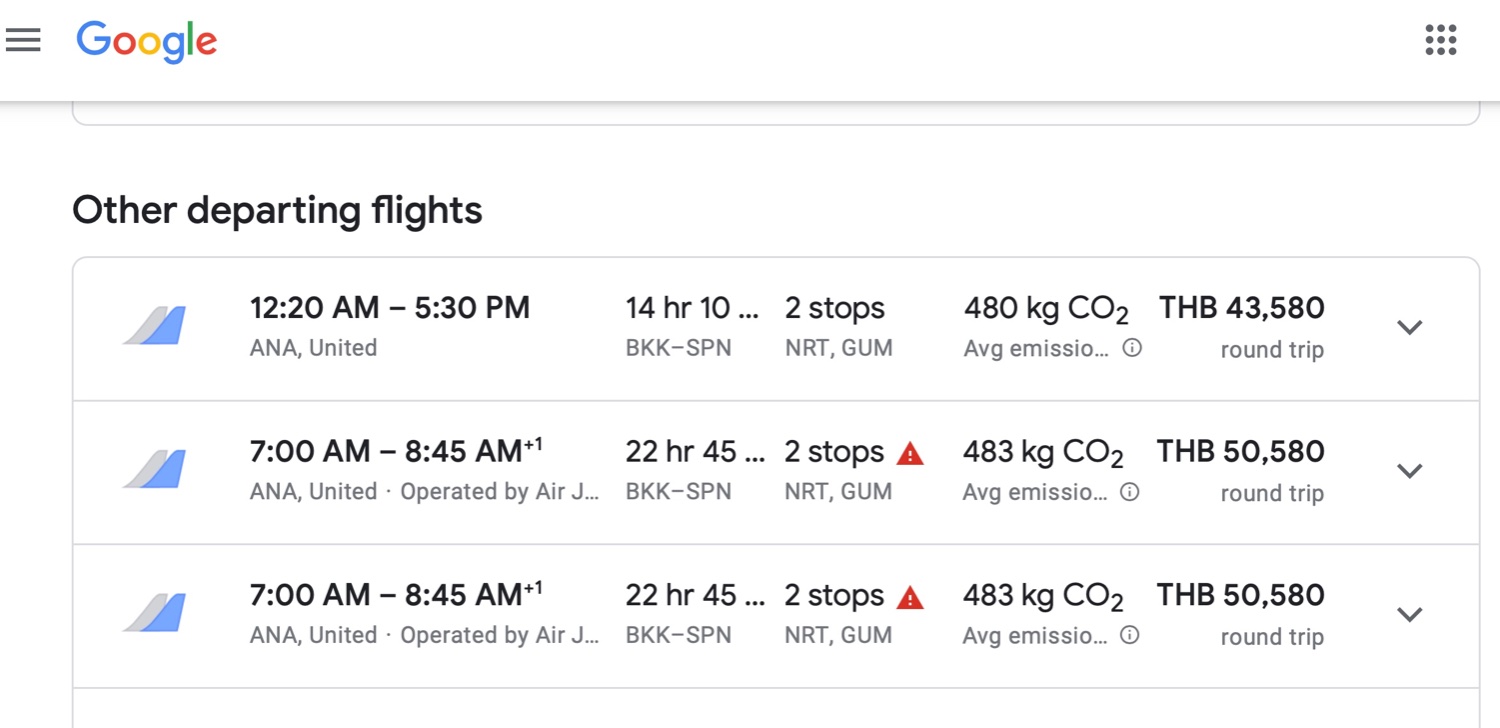Click the airline logo on the middle 7:00 AM flight
Image resolution: width=1500 pixels, height=728 pixels.
[x=155, y=470]
